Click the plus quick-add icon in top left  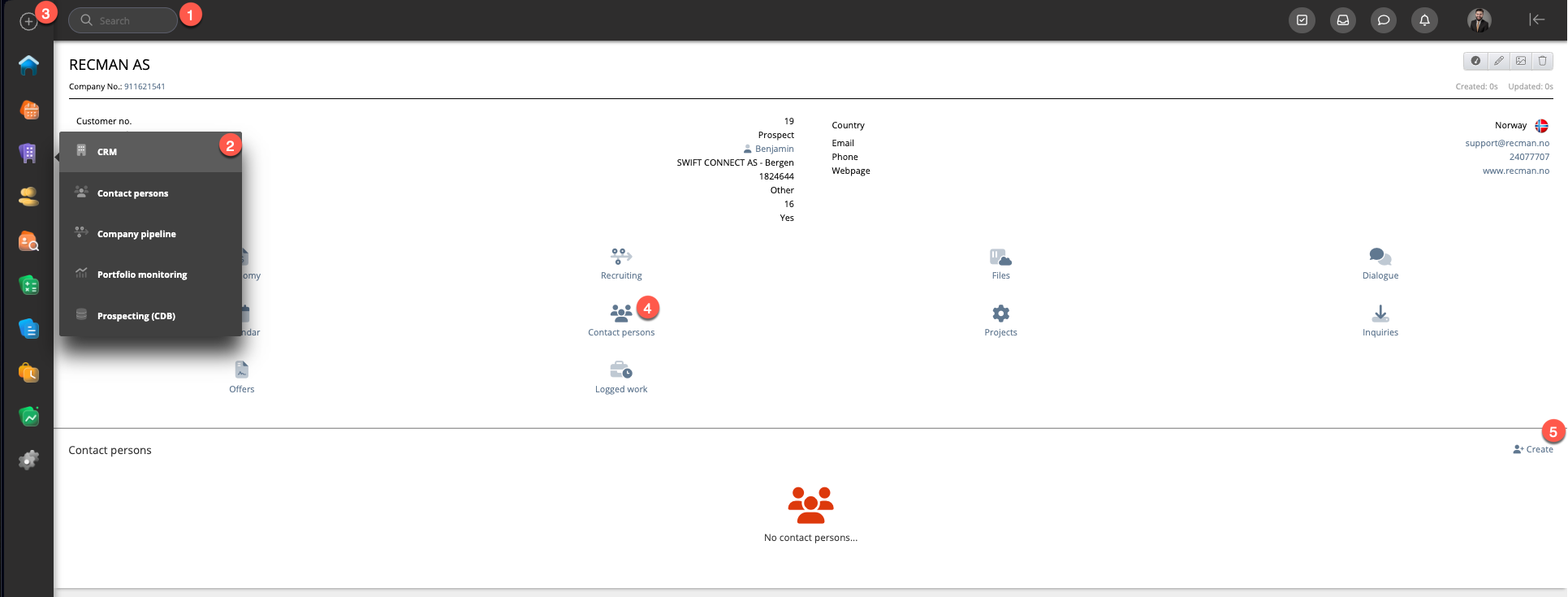point(28,22)
